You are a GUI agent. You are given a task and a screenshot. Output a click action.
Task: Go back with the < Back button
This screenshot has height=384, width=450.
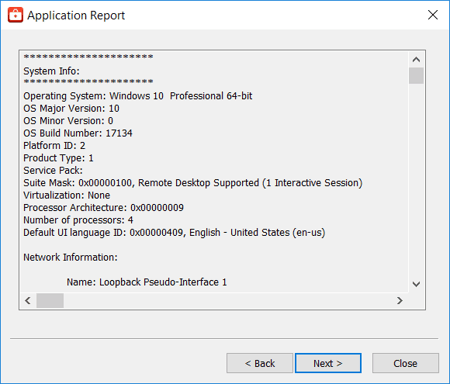(x=260, y=363)
